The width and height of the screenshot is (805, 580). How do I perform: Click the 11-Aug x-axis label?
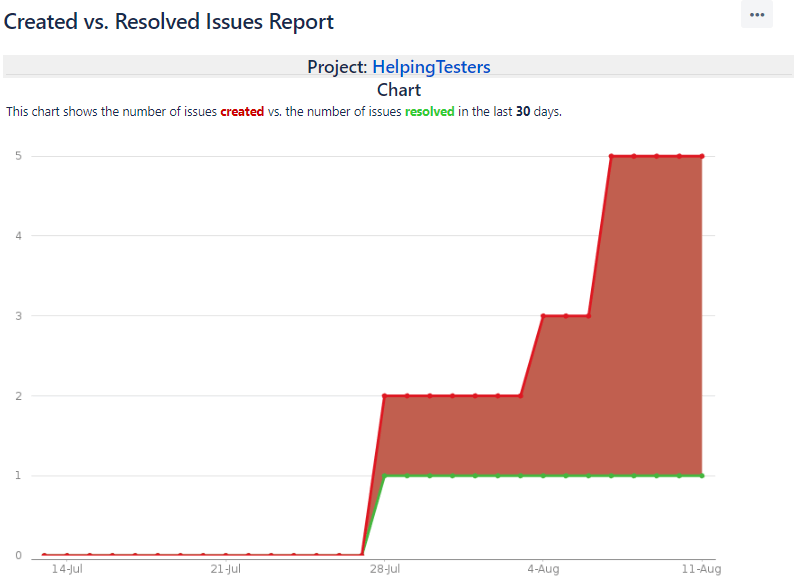(x=701, y=569)
